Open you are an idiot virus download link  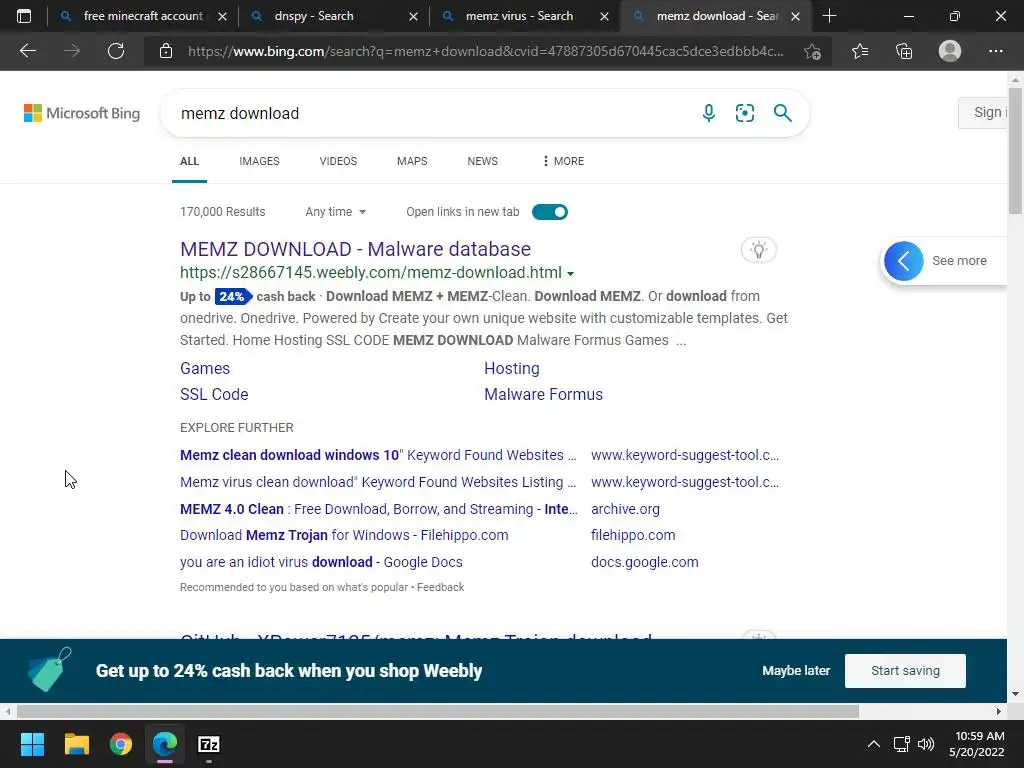[321, 562]
